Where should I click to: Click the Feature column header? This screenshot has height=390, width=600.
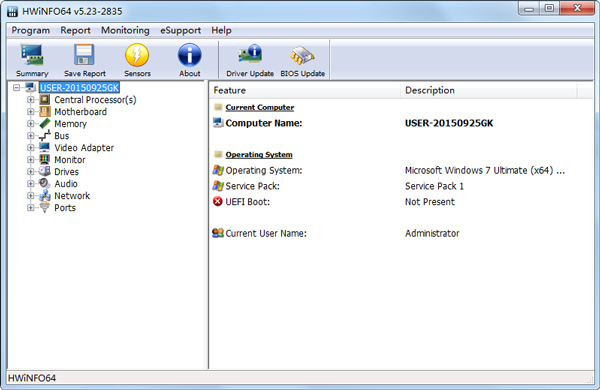click(x=305, y=90)
